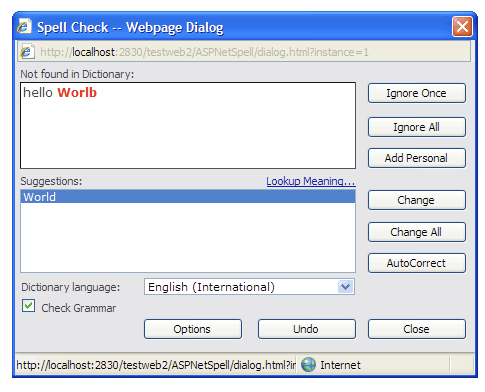Image resolution: width=485 pixels, height=392 pixels.
Task: Click the Change button
Action: click(x=416, y=200)
